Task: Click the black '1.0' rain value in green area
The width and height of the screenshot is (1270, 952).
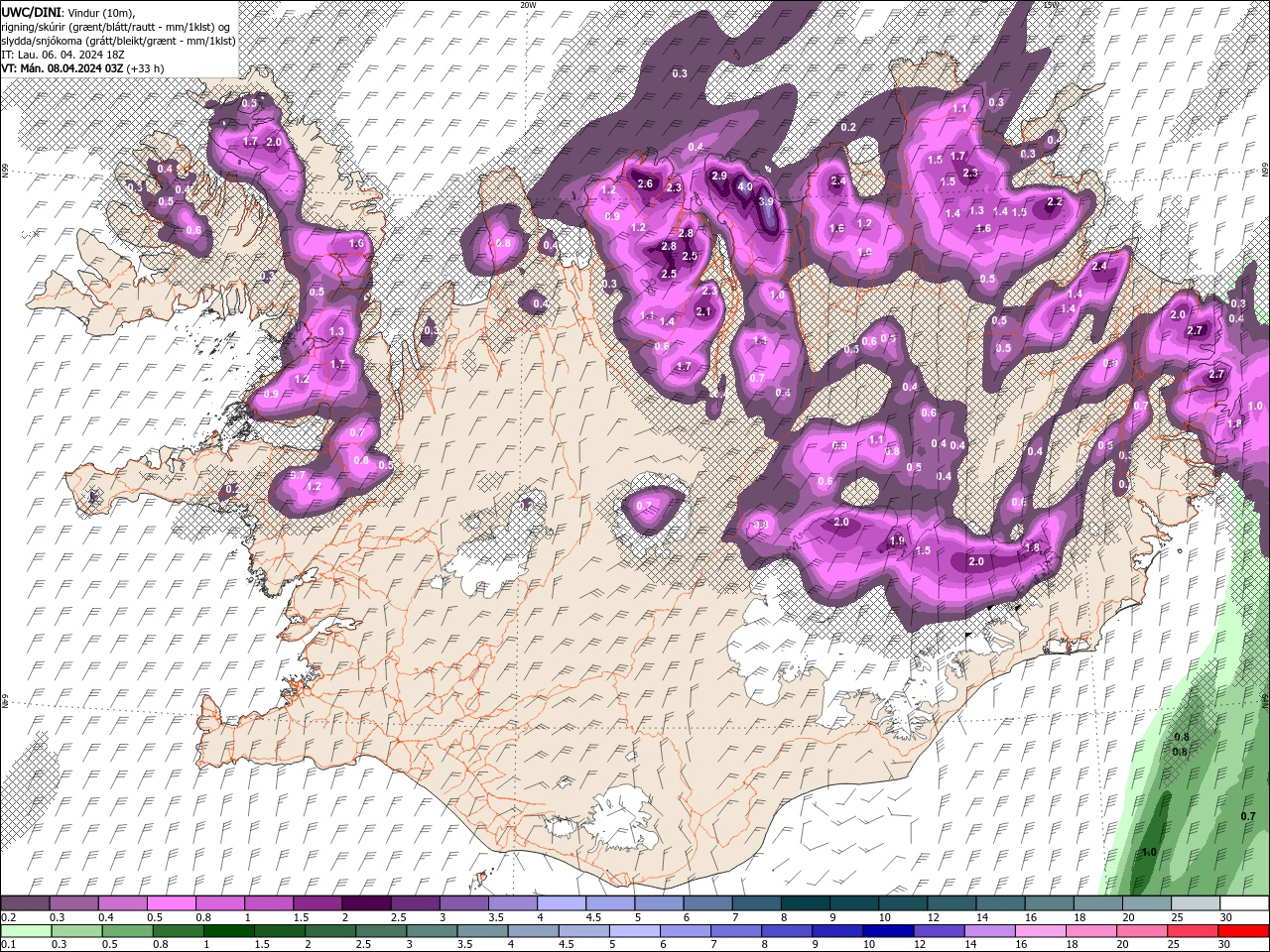Action: (1149, 852)
